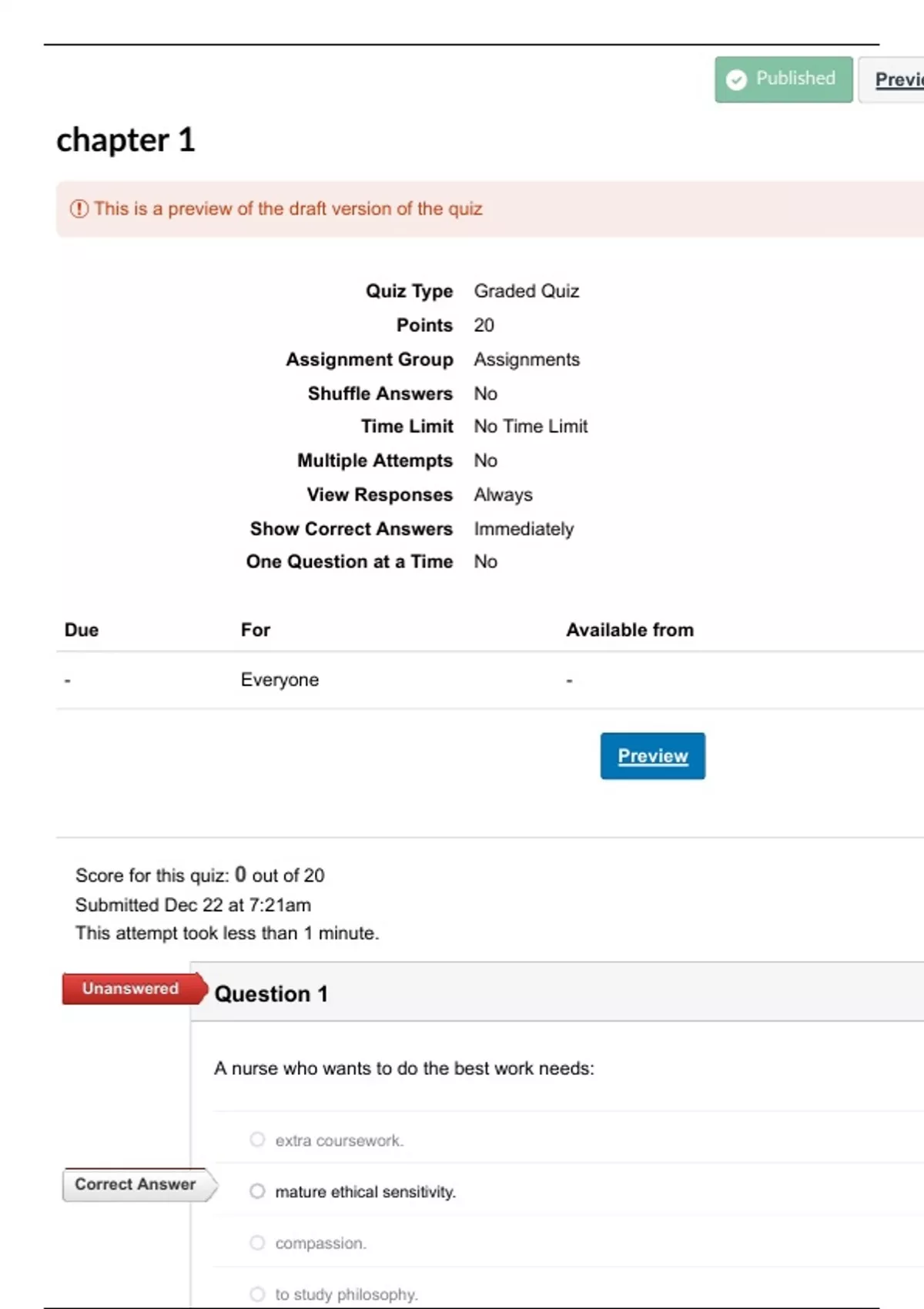Click the Everyone assignment row
Screen dimensions: 924x1309
coord(490,680)
